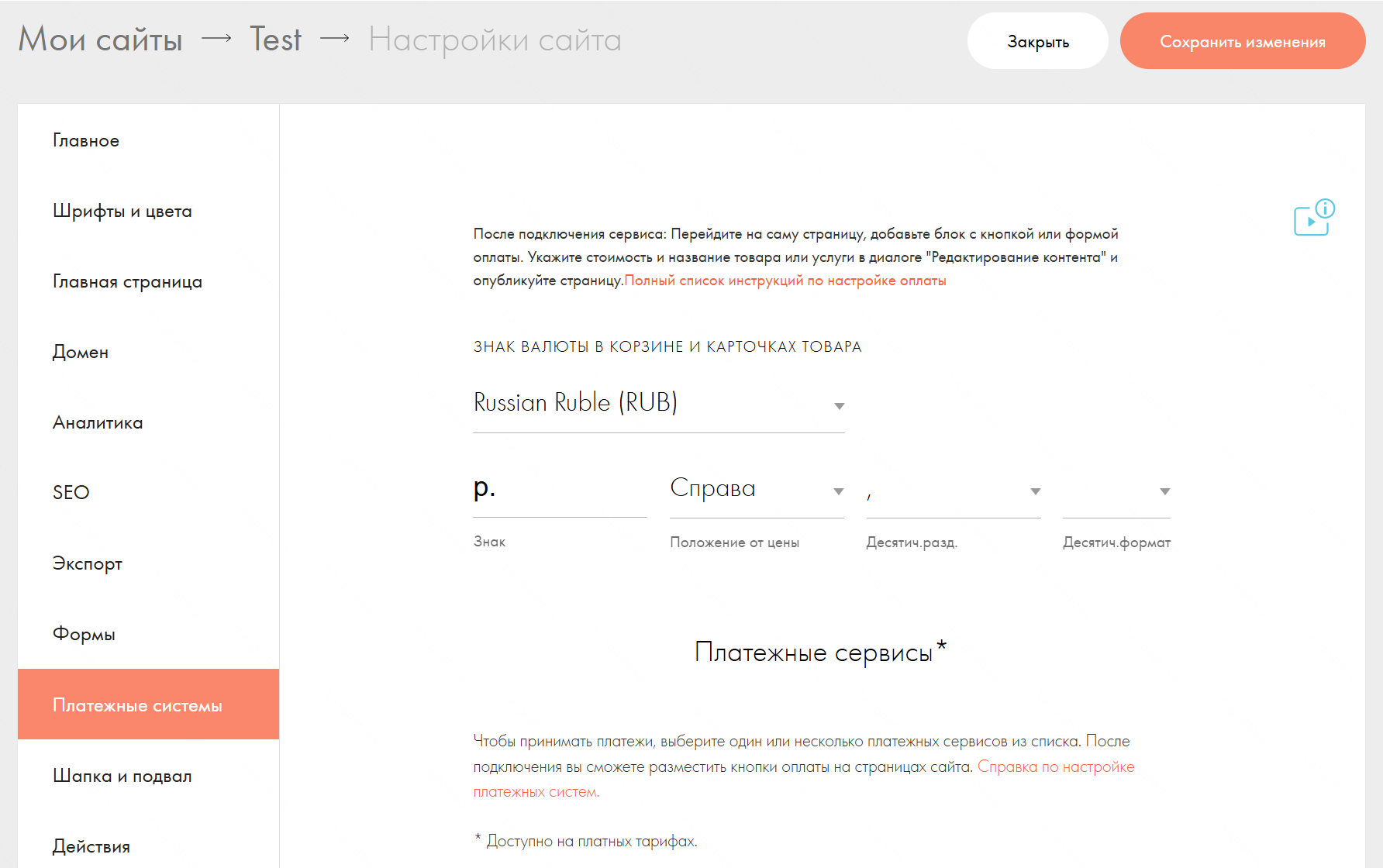Go to Мои сайты breadcrumb
The height and width of the screenshot is (868, 1383).
pos(100,40)
